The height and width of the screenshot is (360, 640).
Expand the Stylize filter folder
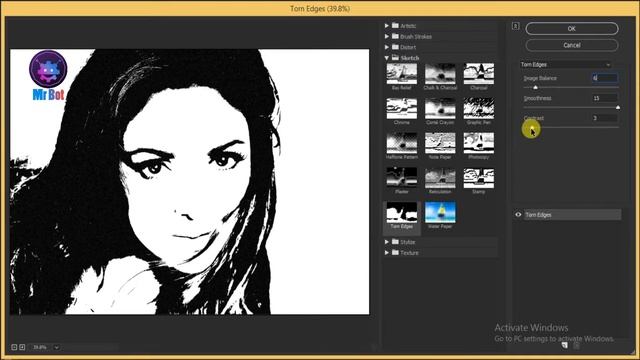point(387,242)
